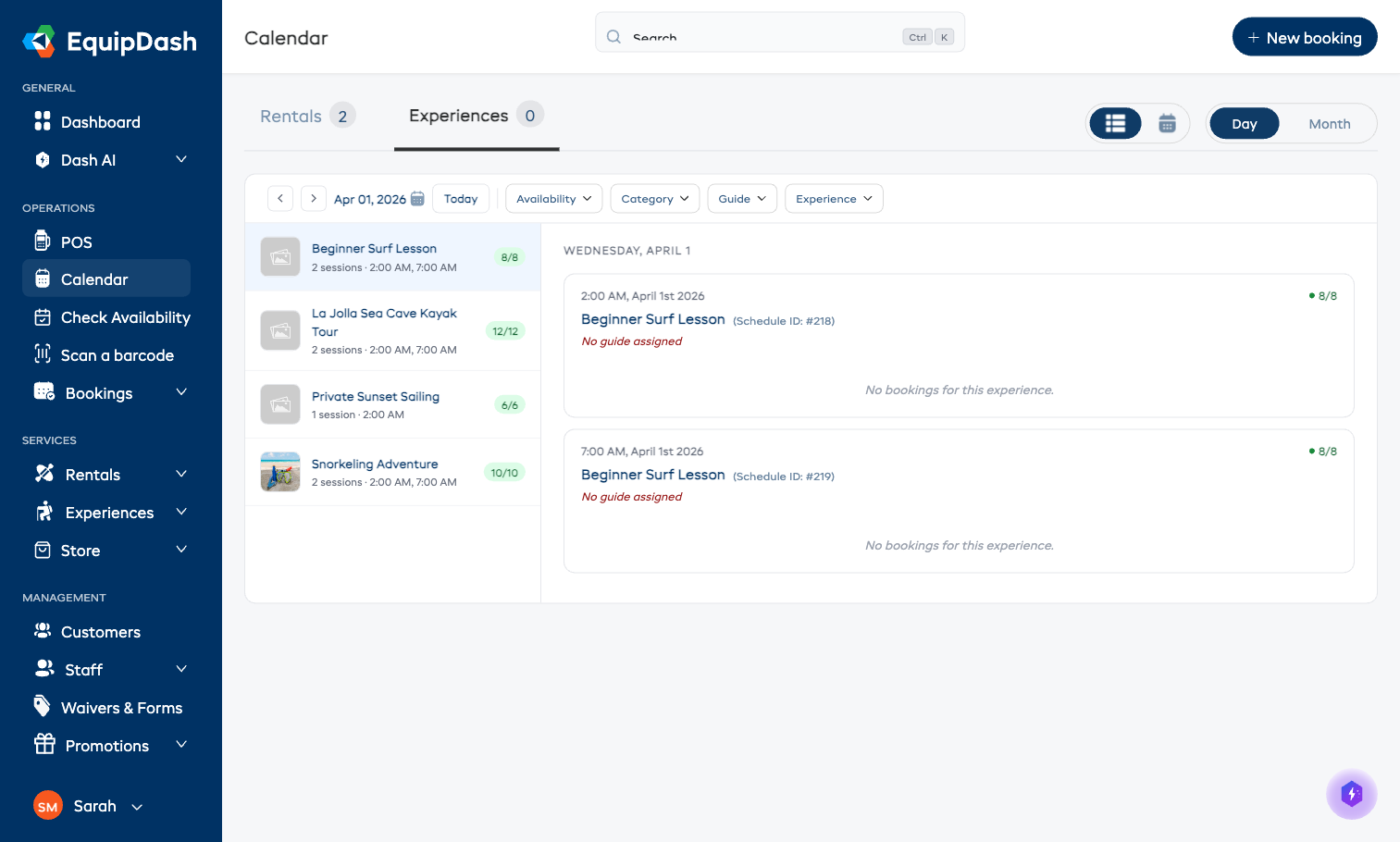Select the POS icon in the sidebar

tap(43, 241)
